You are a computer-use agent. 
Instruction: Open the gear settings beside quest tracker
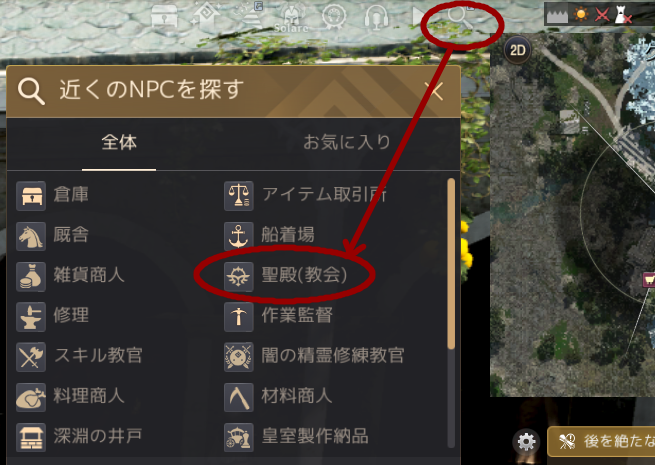(x=526, y=442)
